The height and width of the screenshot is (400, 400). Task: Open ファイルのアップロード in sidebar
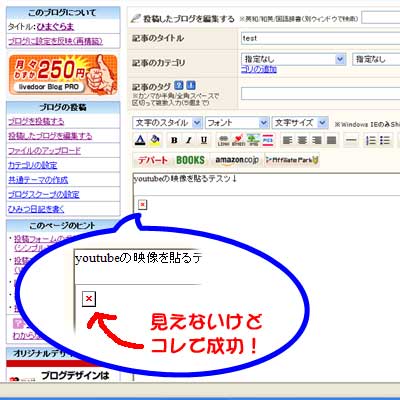(44, 151)
